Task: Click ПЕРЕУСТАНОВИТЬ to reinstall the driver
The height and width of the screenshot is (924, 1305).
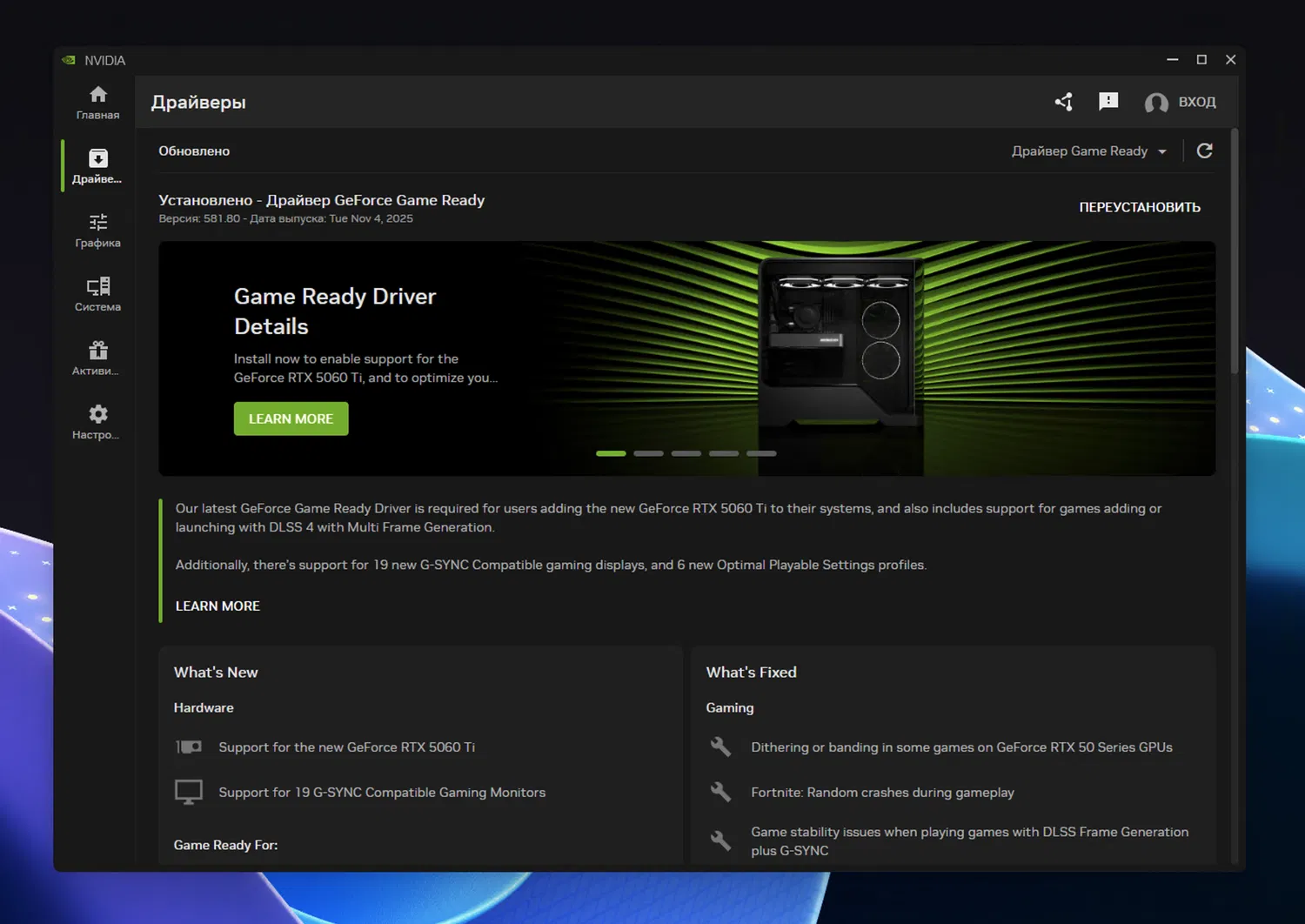Action: [x=1140, y=207]
